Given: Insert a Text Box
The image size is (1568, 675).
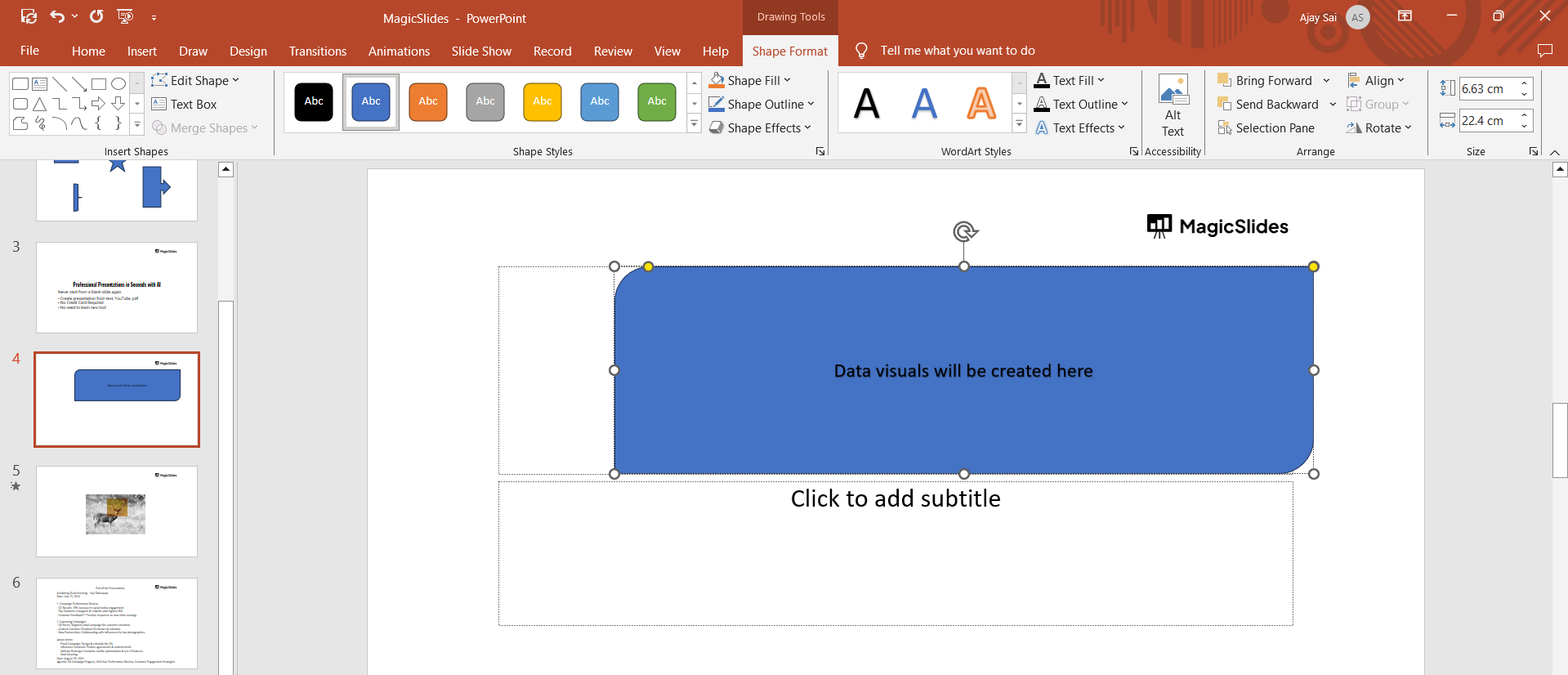Looking at the screenshot, I should pyautogui.click(x=184, y=104).
